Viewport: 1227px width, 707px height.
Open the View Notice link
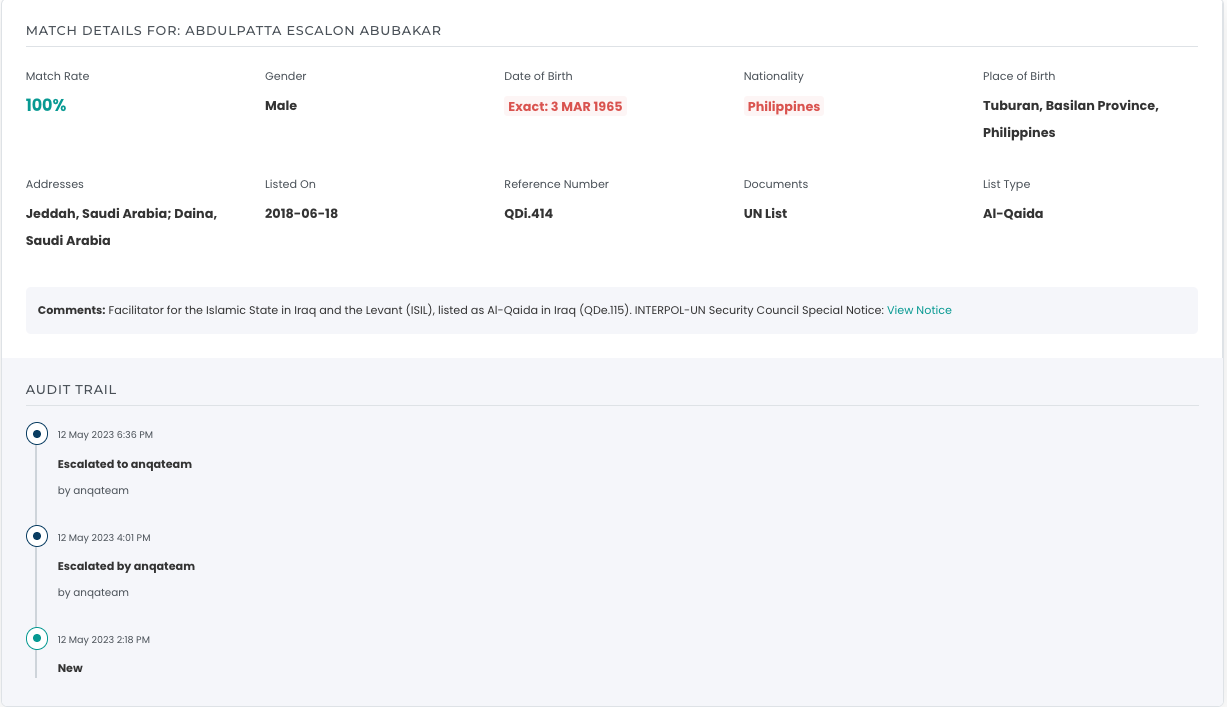click(919, 310)
